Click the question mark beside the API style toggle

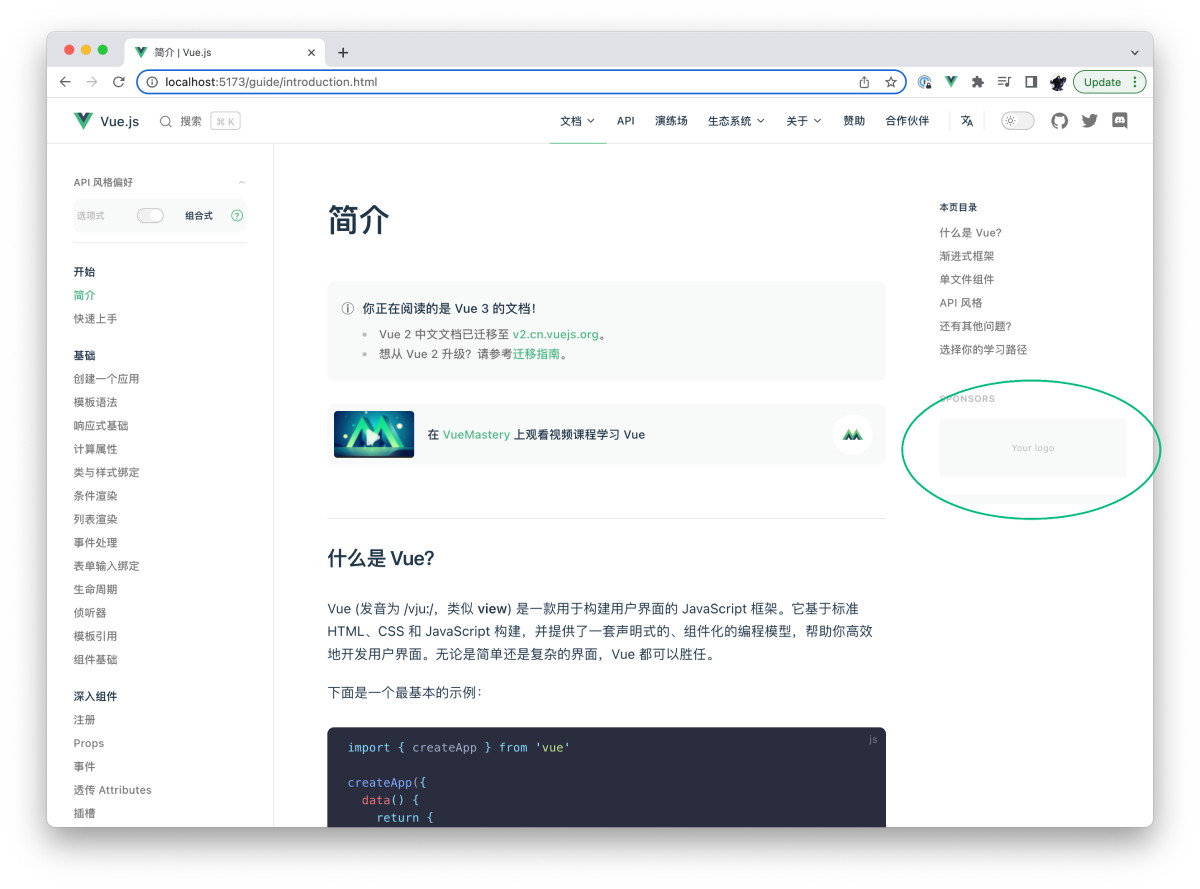[x=236, y=215]
